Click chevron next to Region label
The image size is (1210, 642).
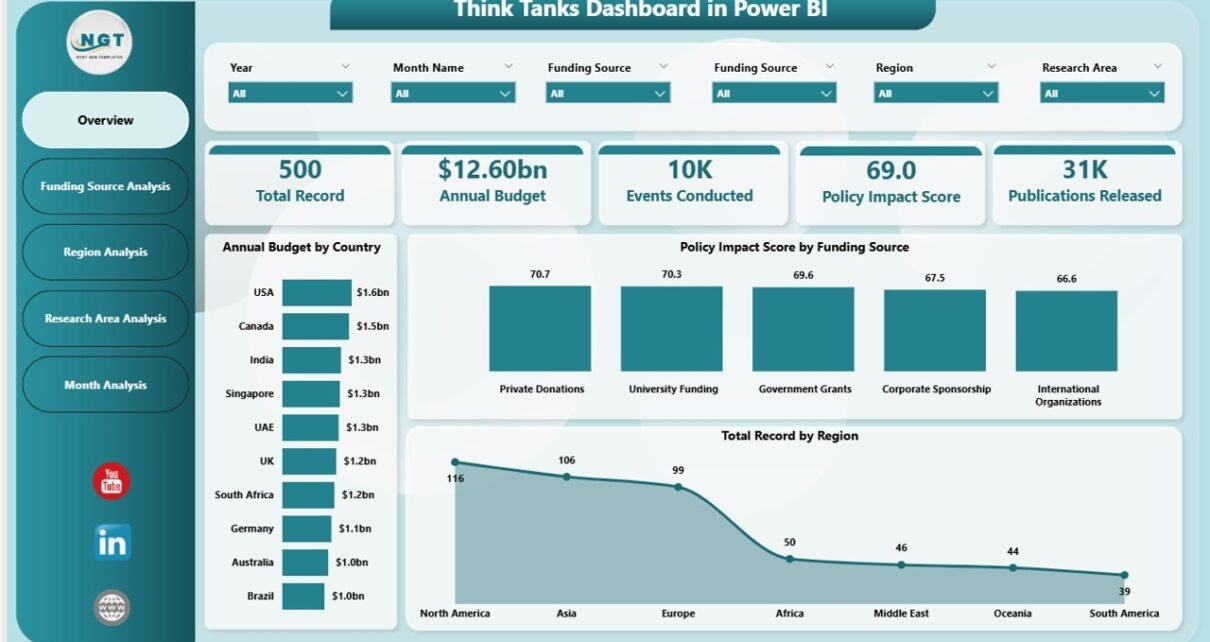click(991, 67)
